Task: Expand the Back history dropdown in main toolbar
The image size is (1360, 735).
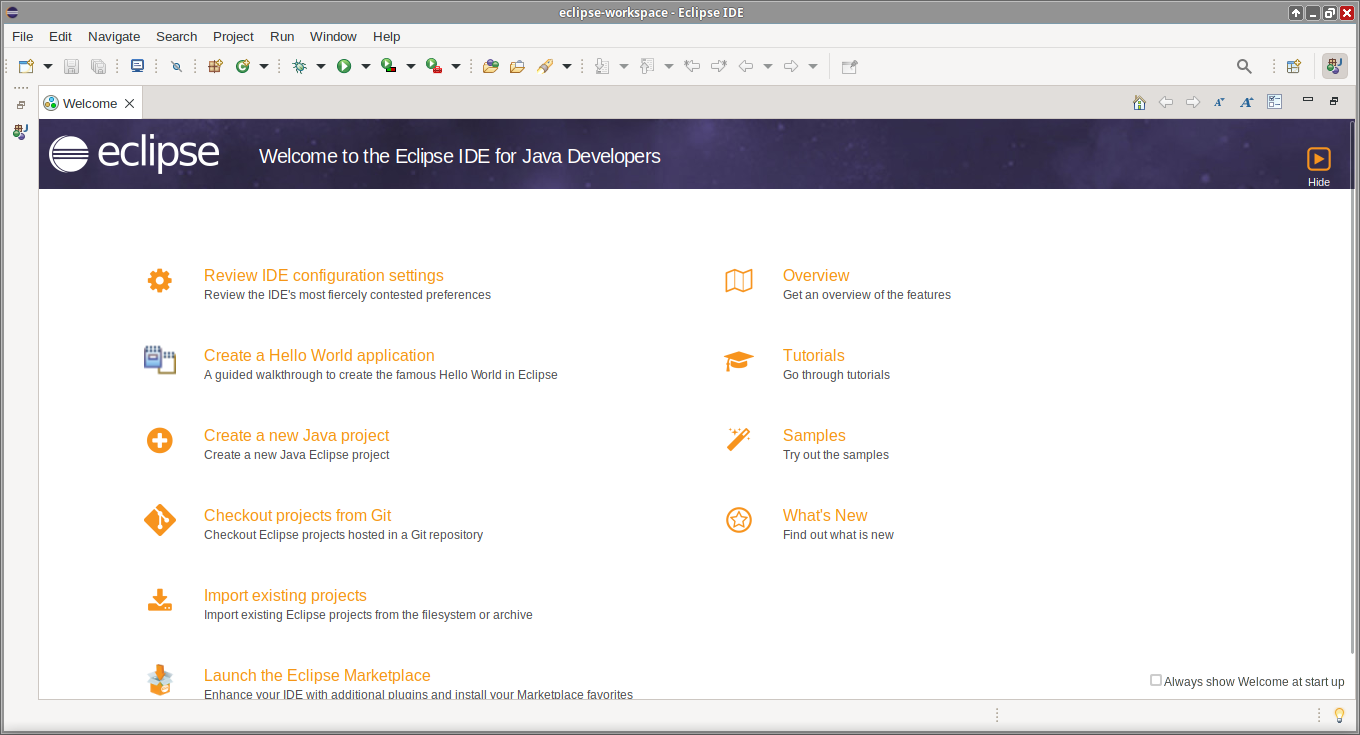Action: (x=768, y=67)
